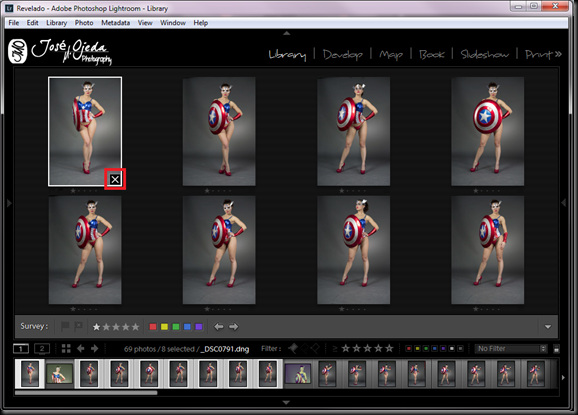This screenshot has width=578, height=415.
Task: Open the Window menu
Action: coord(173,23)
